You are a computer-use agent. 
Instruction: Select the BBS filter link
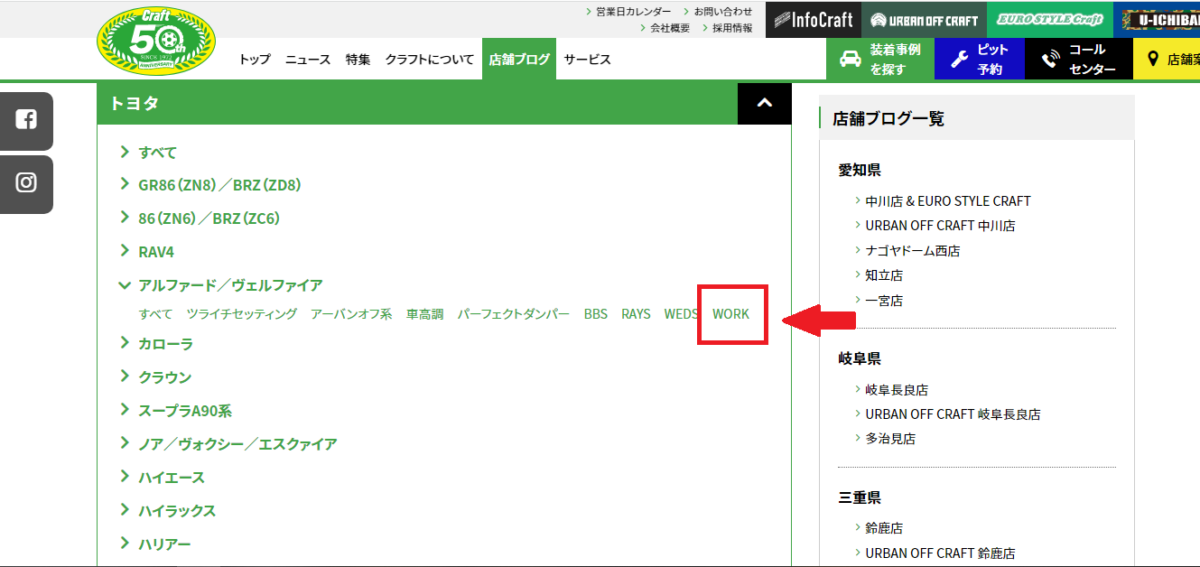(595, 314)
